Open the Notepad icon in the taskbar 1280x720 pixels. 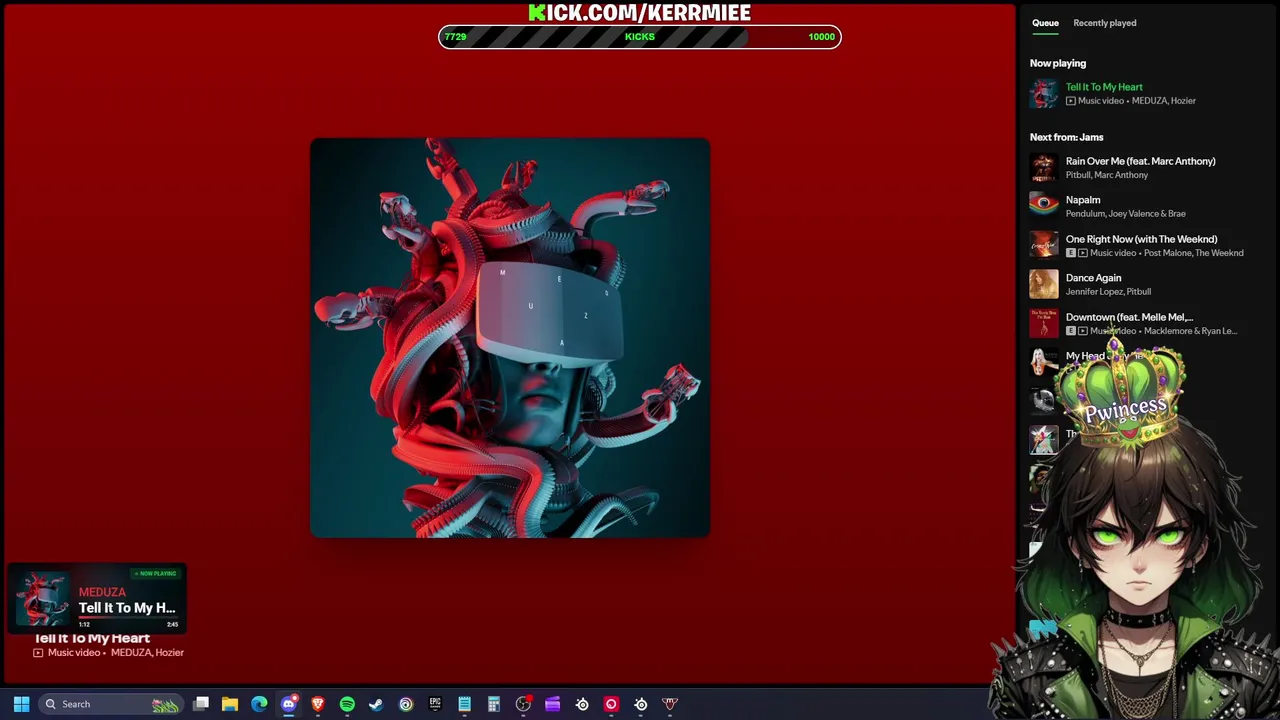click(x=464, y=704)
